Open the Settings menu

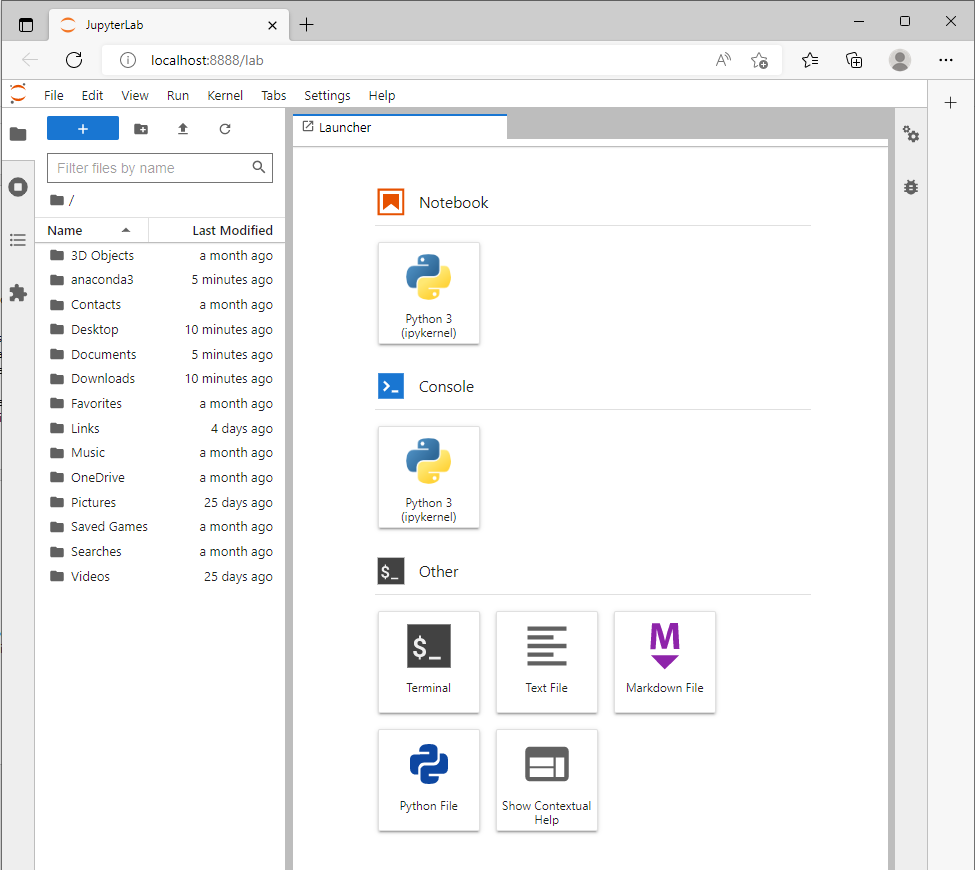tap(327, 95)
